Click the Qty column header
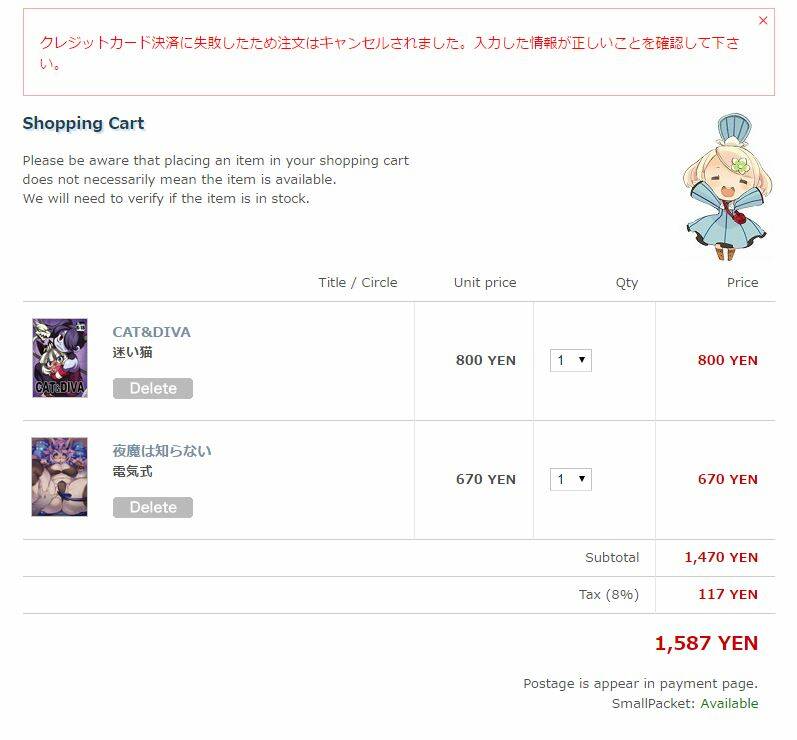This screenshot has width=797, height=740. pyautogui.click(x=627, y=283)
